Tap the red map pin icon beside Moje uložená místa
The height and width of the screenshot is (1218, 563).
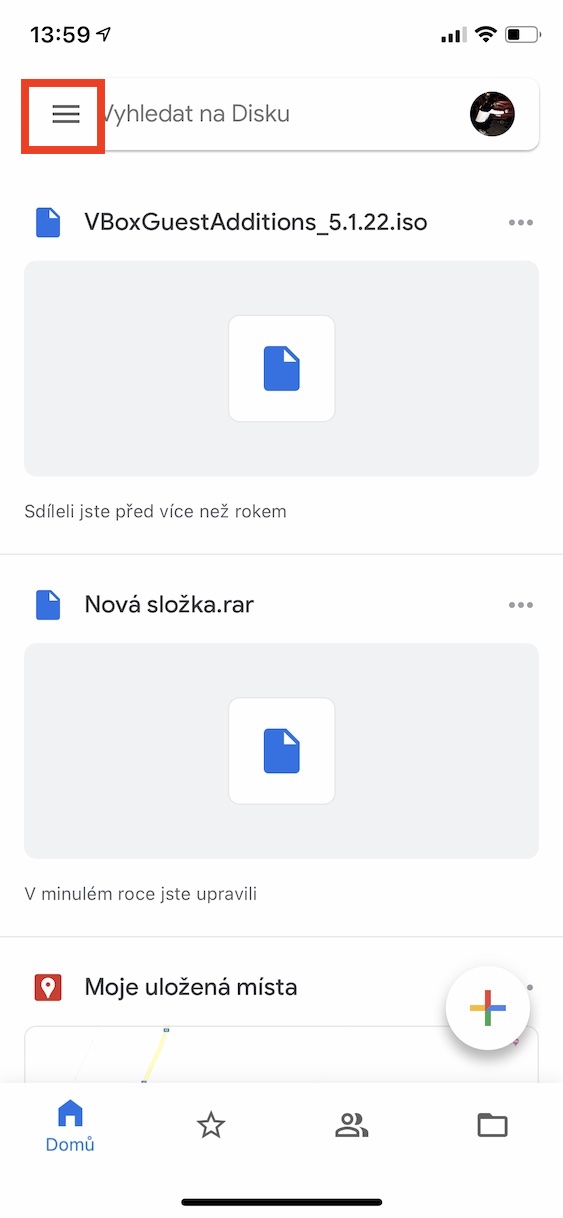point(48,988)
